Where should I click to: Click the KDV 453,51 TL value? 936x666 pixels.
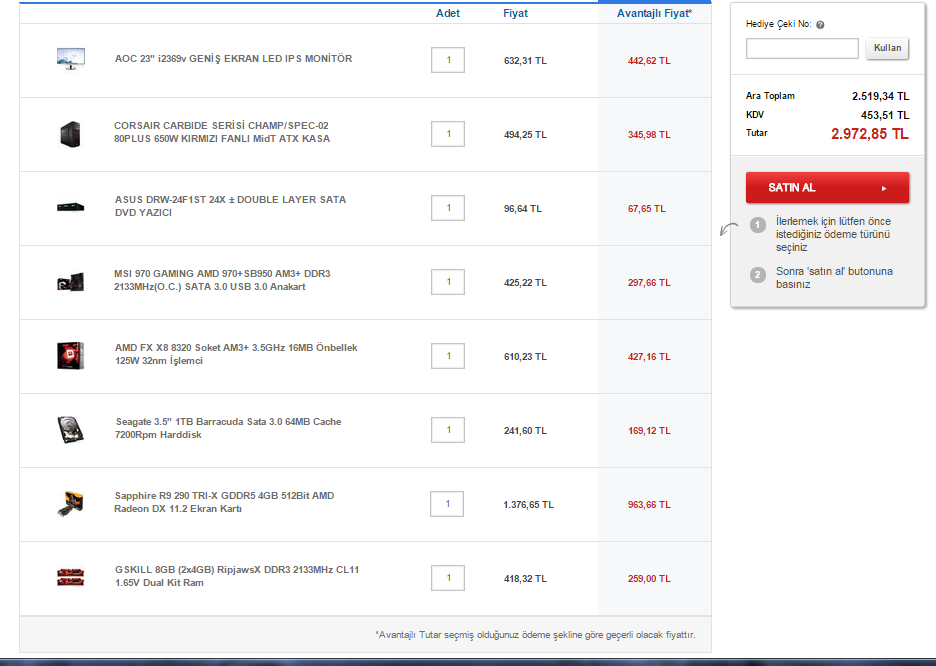pos(885,115)
